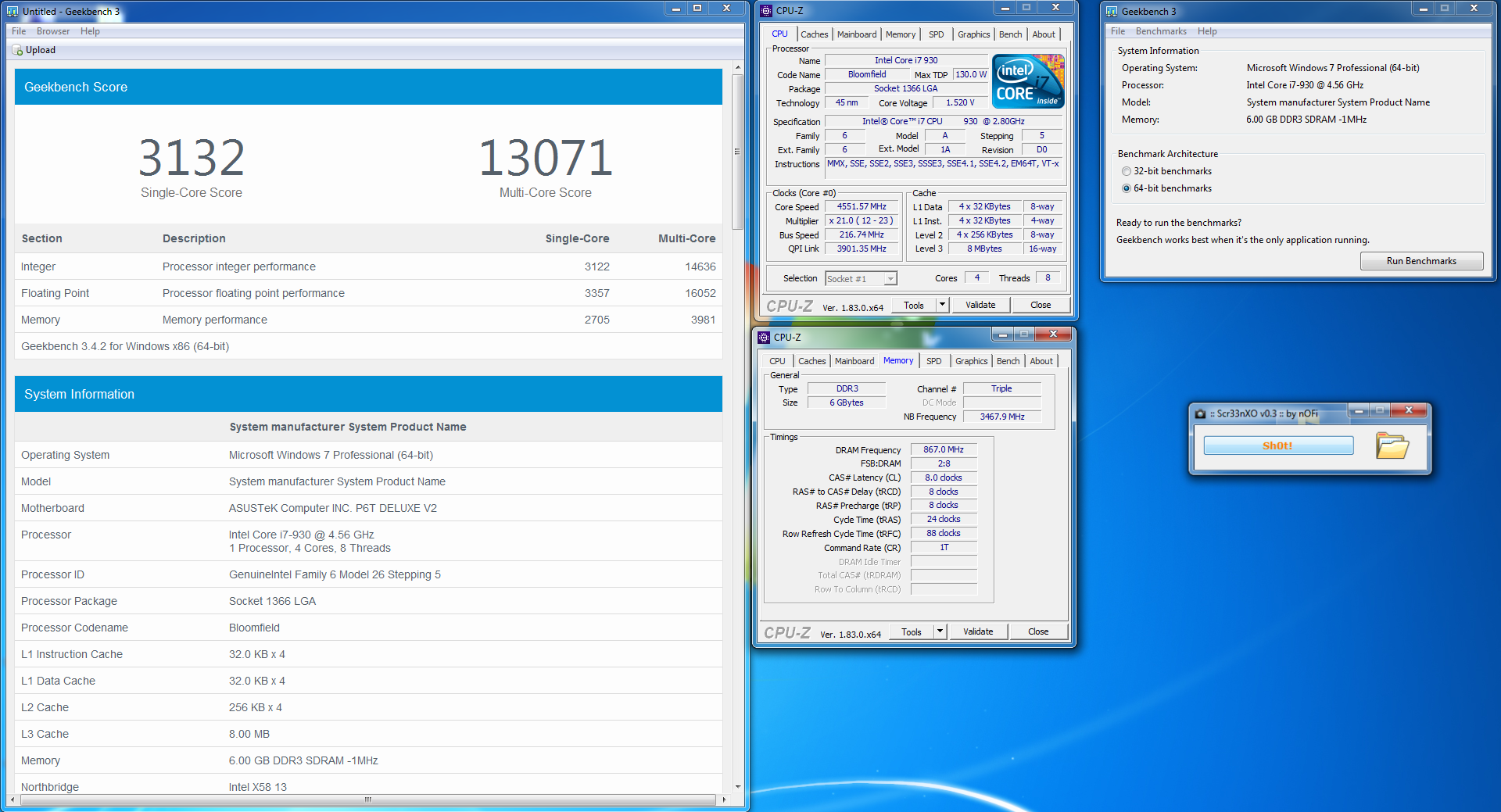This screenshot has height=812, width=1501.
Task: Click CPU-Z app icon in top window title bar
Action: (766, 11)
